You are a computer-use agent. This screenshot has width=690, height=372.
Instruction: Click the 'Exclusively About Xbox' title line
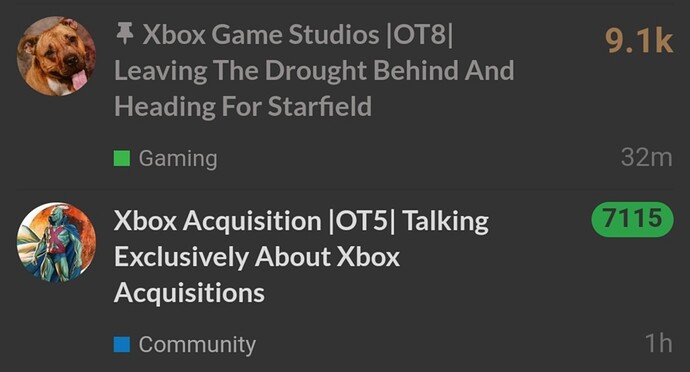point(257,257)
